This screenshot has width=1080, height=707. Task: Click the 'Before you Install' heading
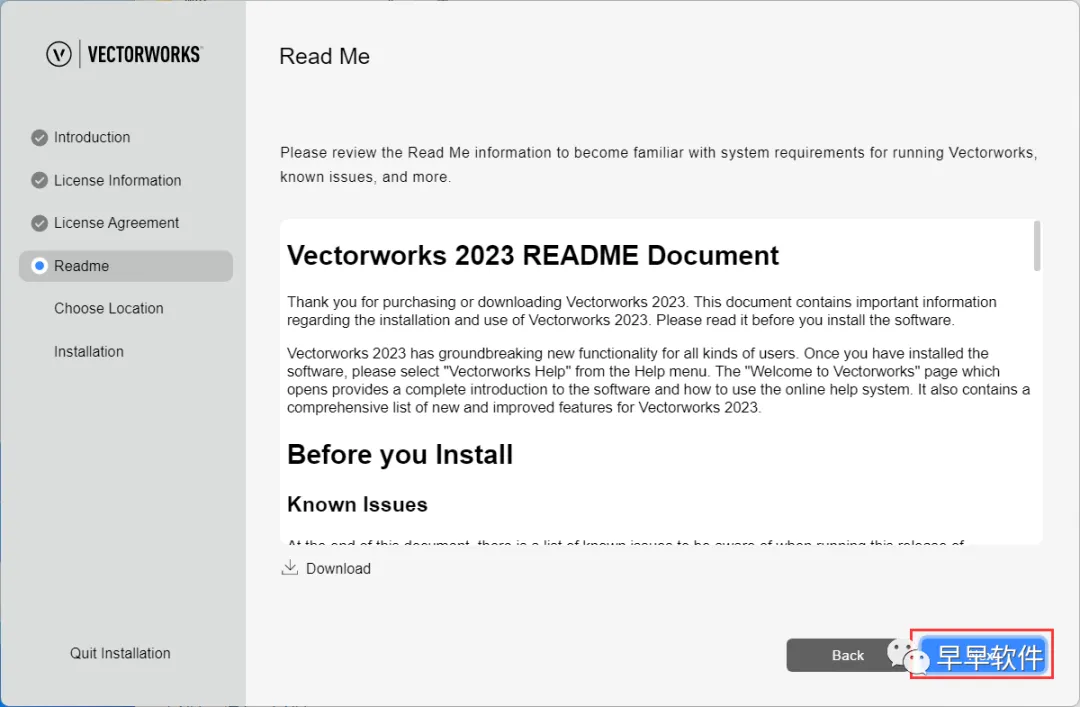click(399, 455)
